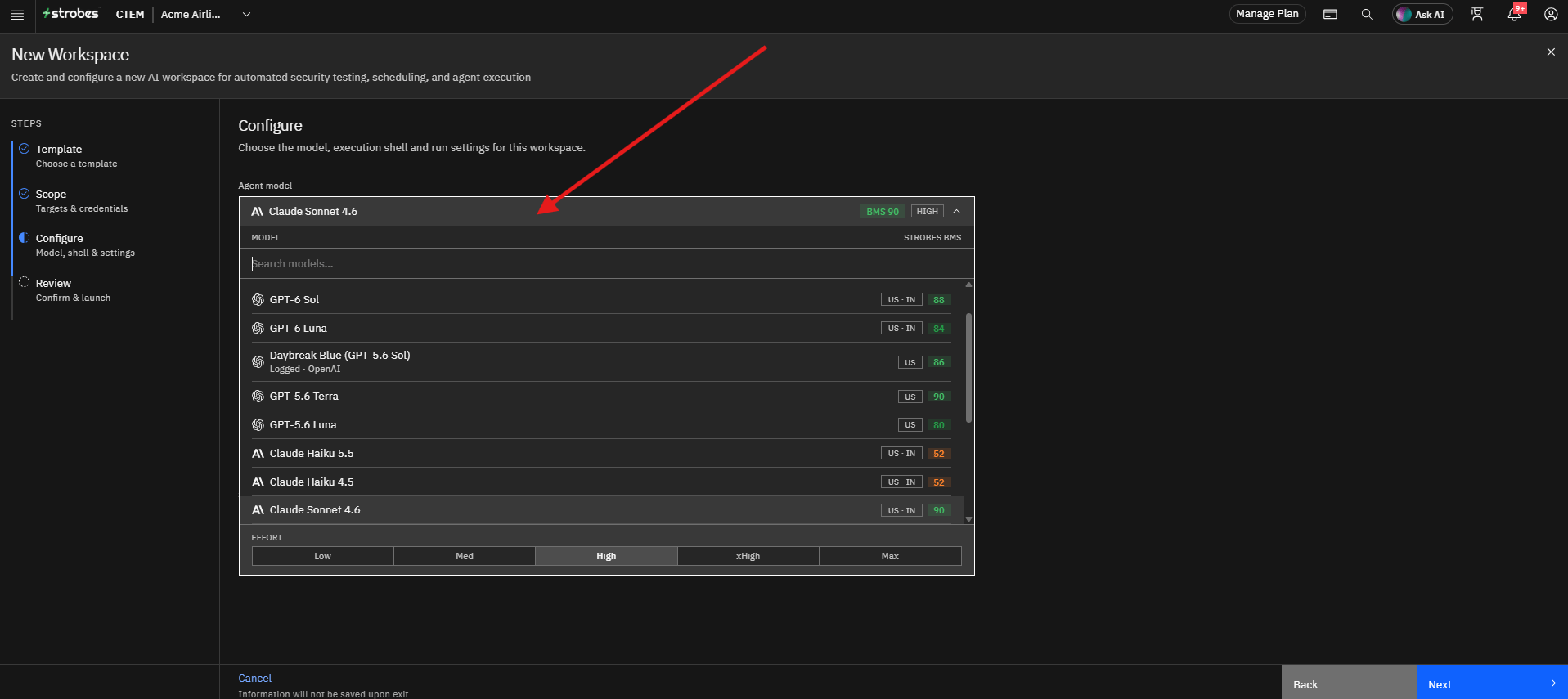1568x699 pixels.
Task: Set effort to Low
Action: click(x=323, y=556)
